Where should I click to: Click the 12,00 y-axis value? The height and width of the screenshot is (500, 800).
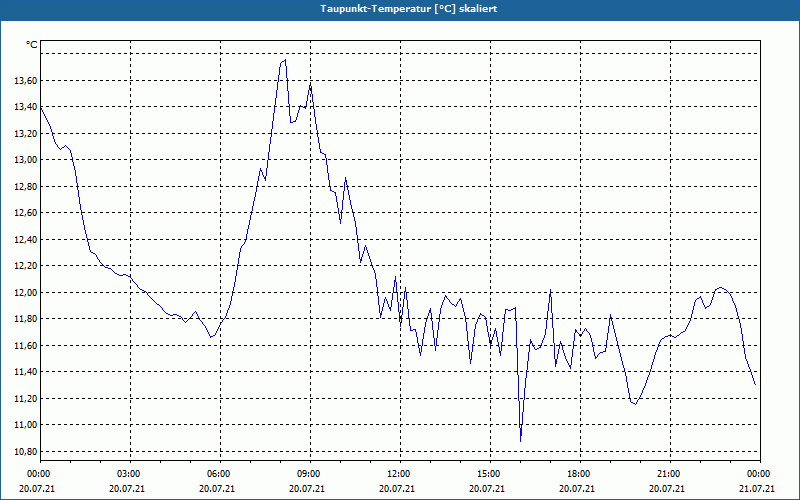(x=26, y=292)
